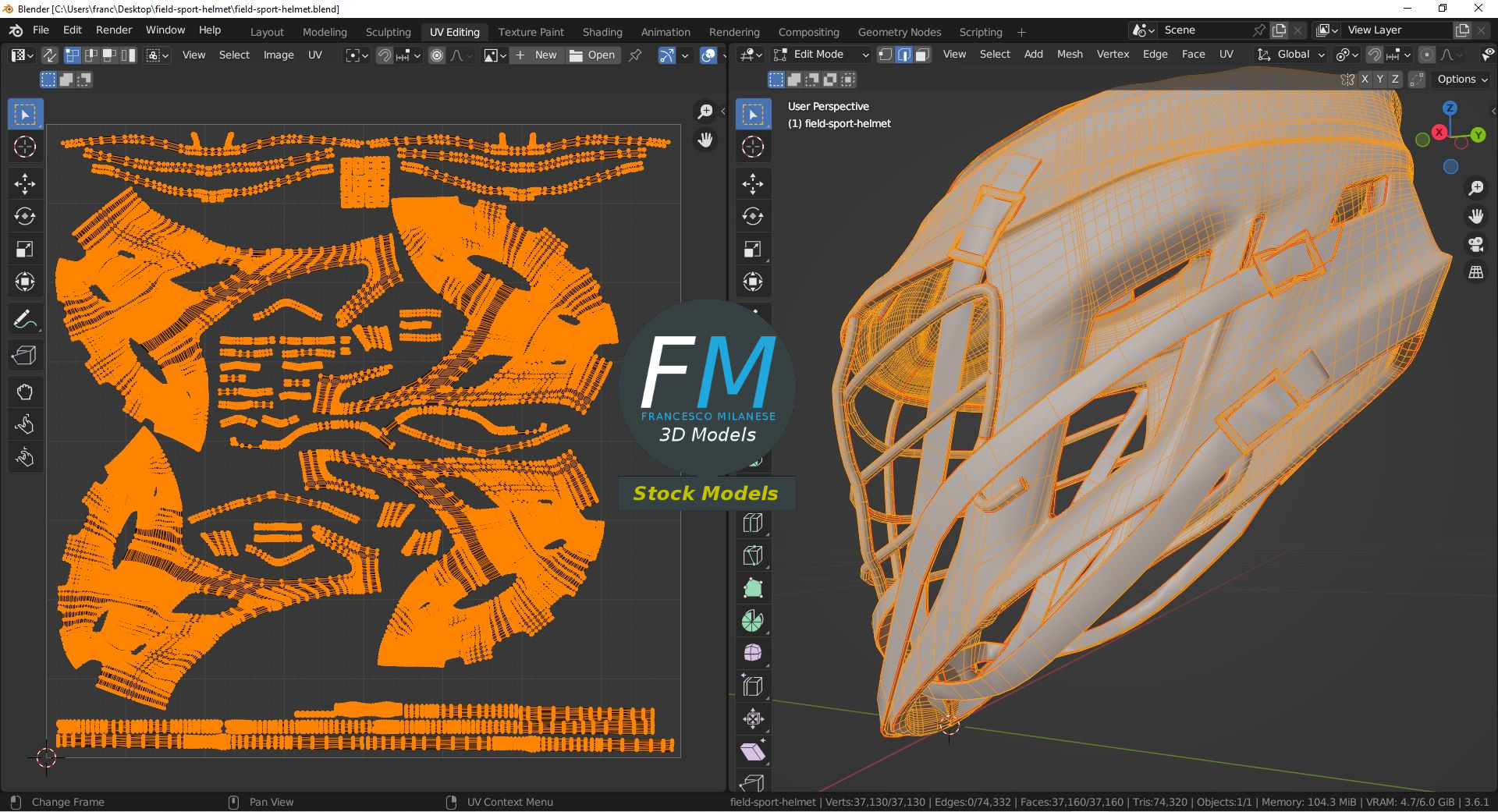Activate the Rotate tool in UV editor
This screenshot has height=812, width=1498.
pyautogui.click(x=25, y=217)
